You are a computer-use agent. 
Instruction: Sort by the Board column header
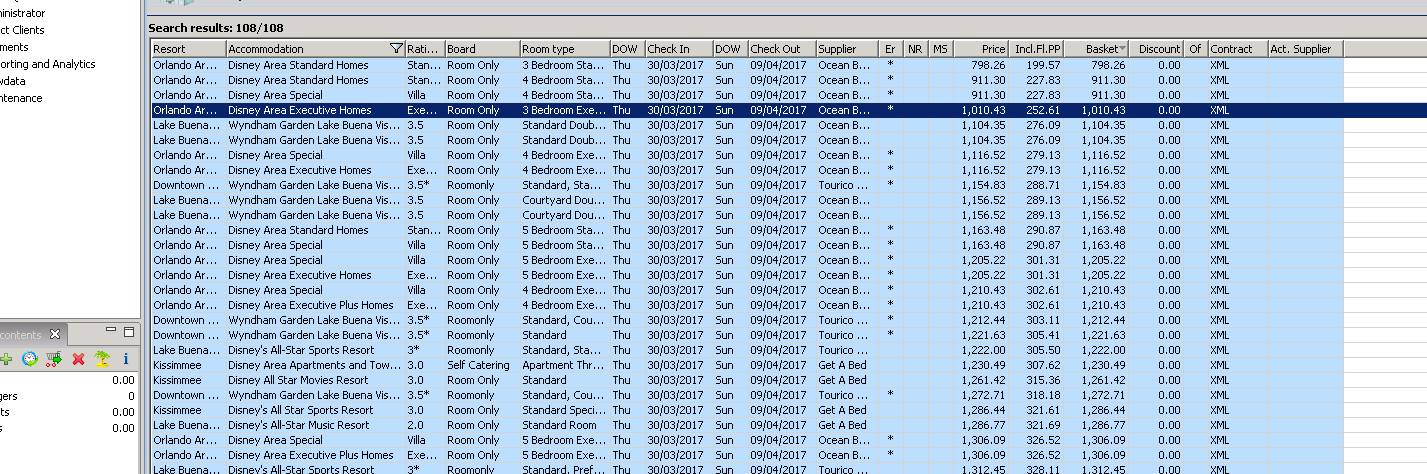coord(481,49)
